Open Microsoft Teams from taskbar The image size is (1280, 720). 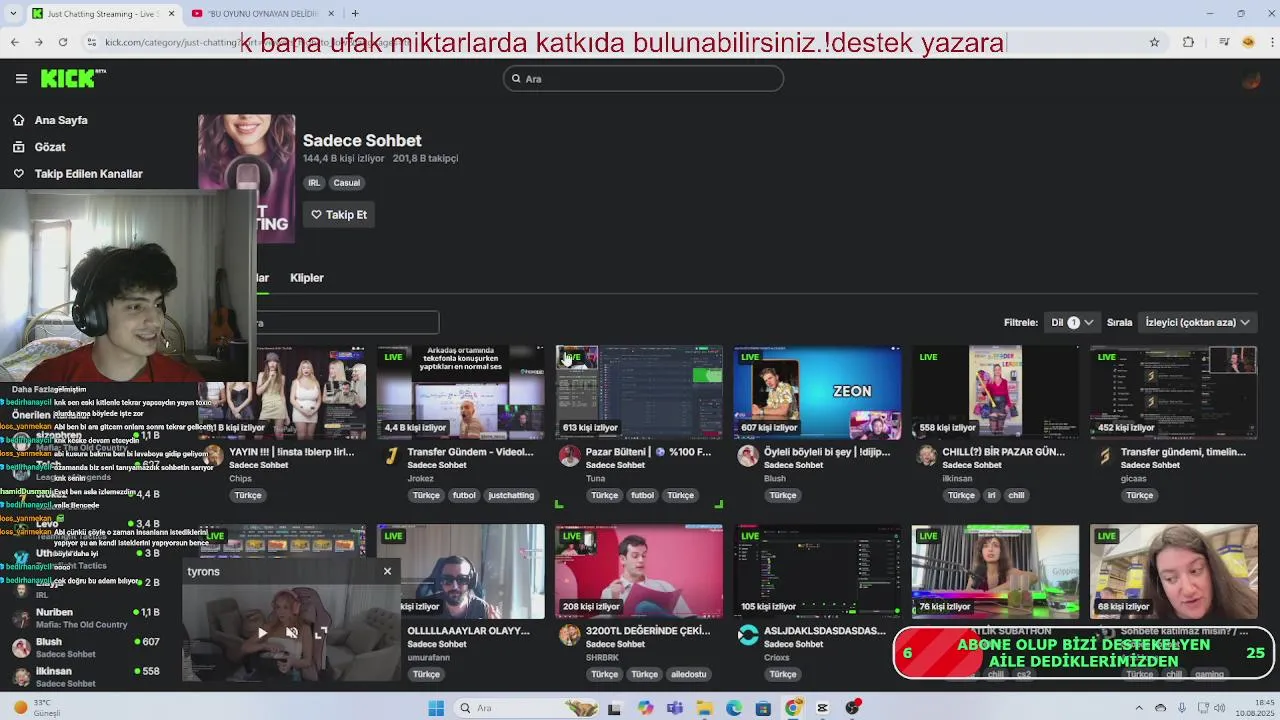click(x=675, y=708)
